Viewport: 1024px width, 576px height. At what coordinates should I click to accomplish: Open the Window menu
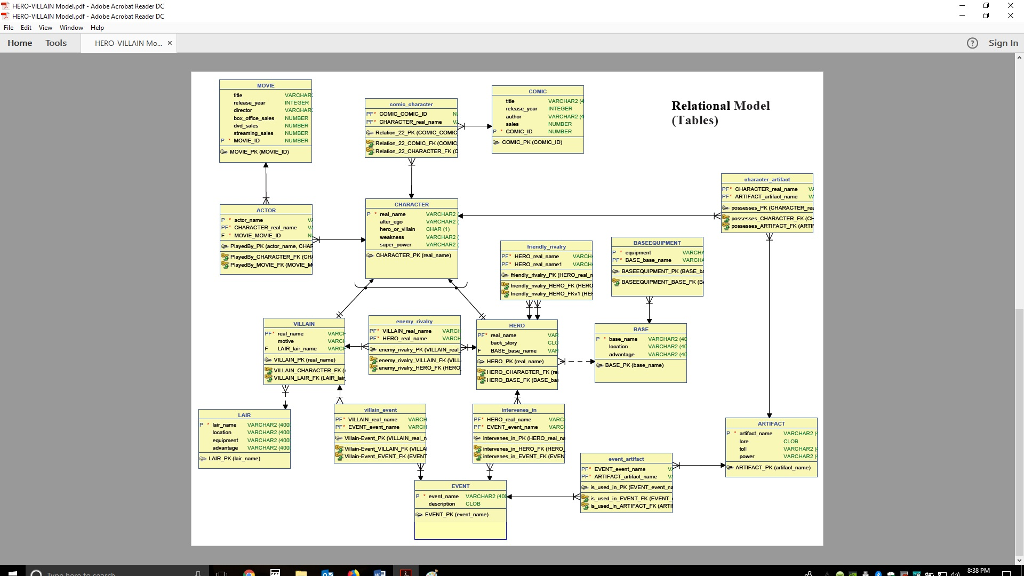click(x=70, y=27)
